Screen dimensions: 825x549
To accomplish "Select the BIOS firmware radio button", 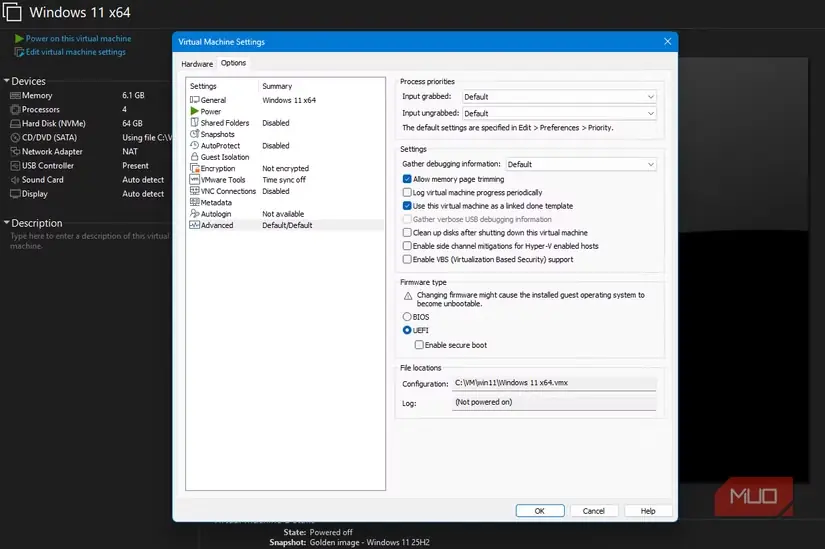I will click(407, 317).
